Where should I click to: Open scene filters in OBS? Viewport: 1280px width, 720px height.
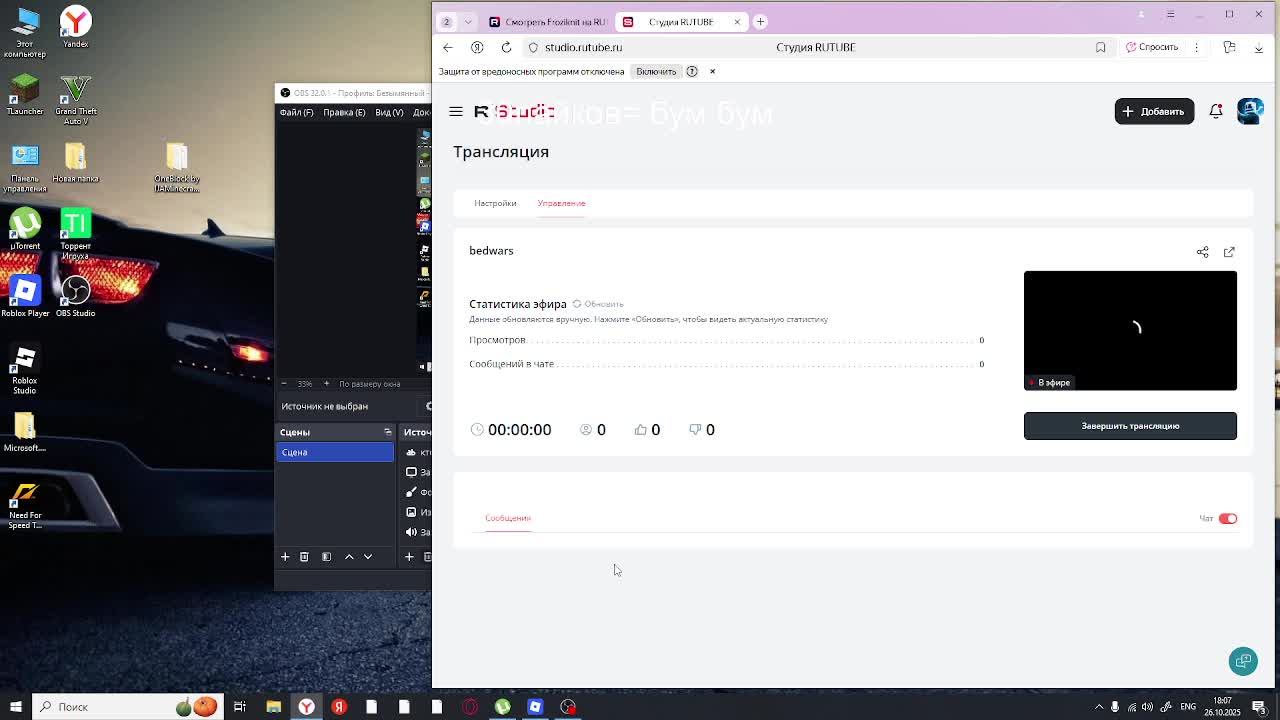pos(326,557)
